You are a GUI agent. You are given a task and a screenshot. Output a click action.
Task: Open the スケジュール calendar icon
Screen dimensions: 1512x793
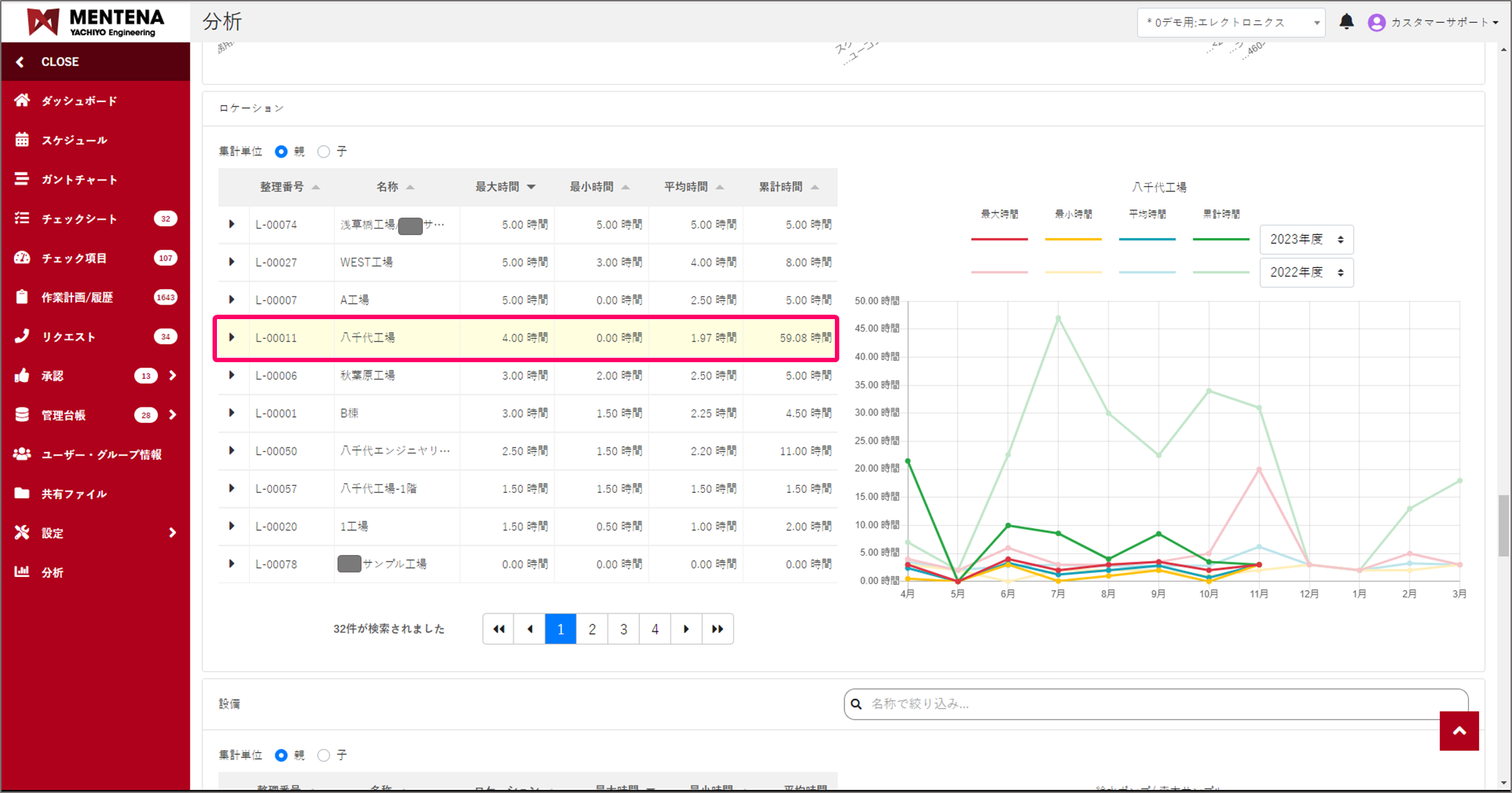coord(22,139)
